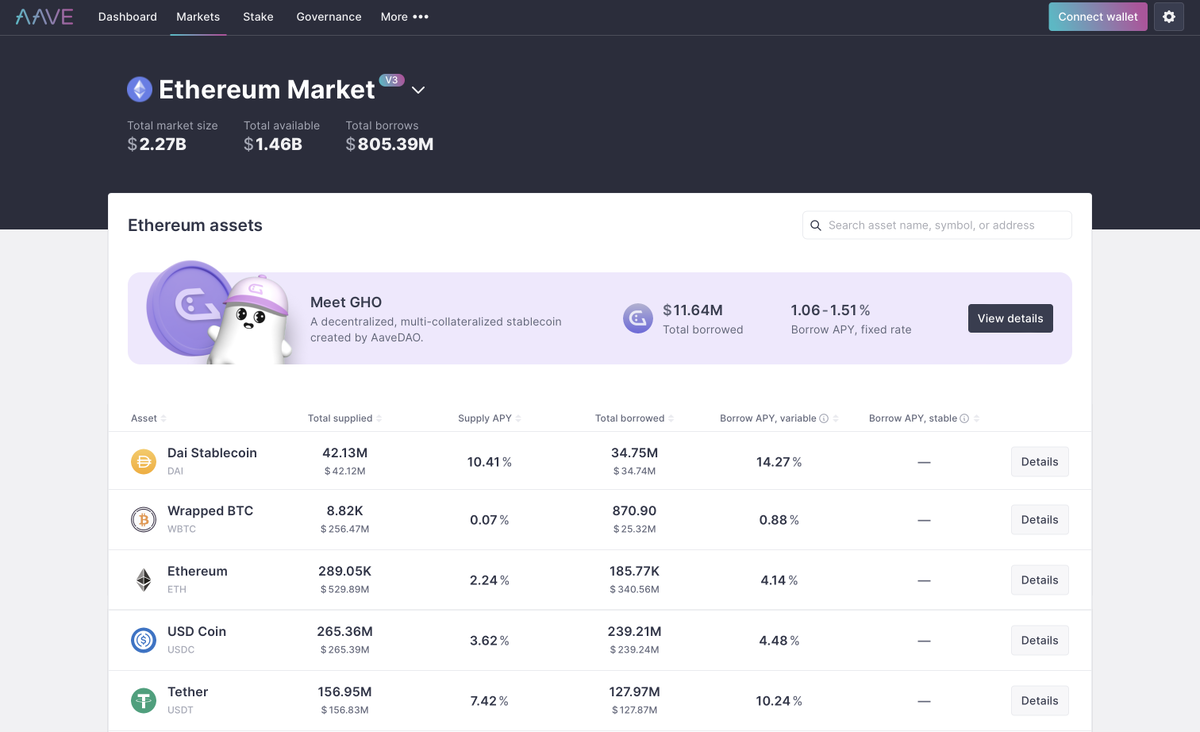Click the $1.46B total available value

point(273,144)
